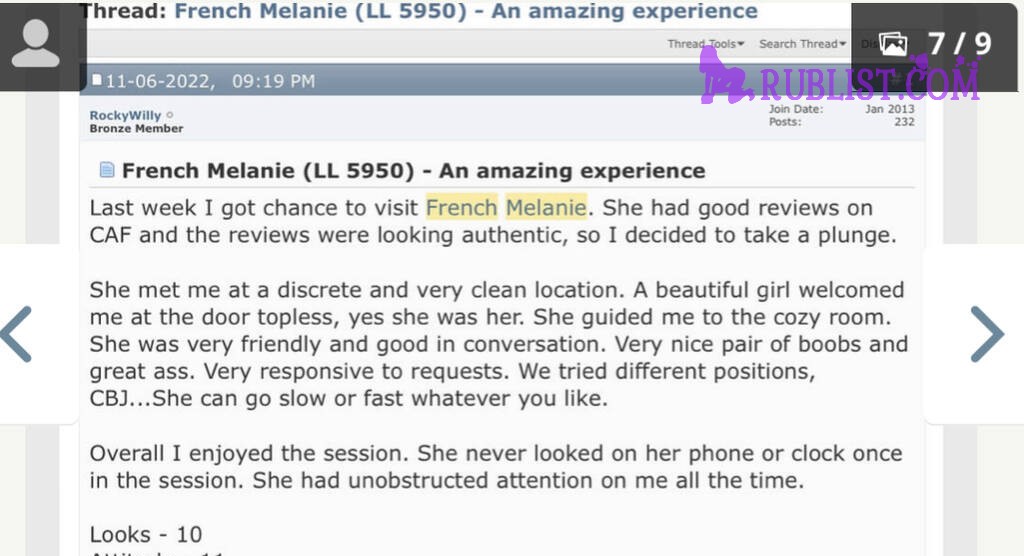Click the 11-06-2022 post date header
1024x556 pixels.
click(210, 81)
